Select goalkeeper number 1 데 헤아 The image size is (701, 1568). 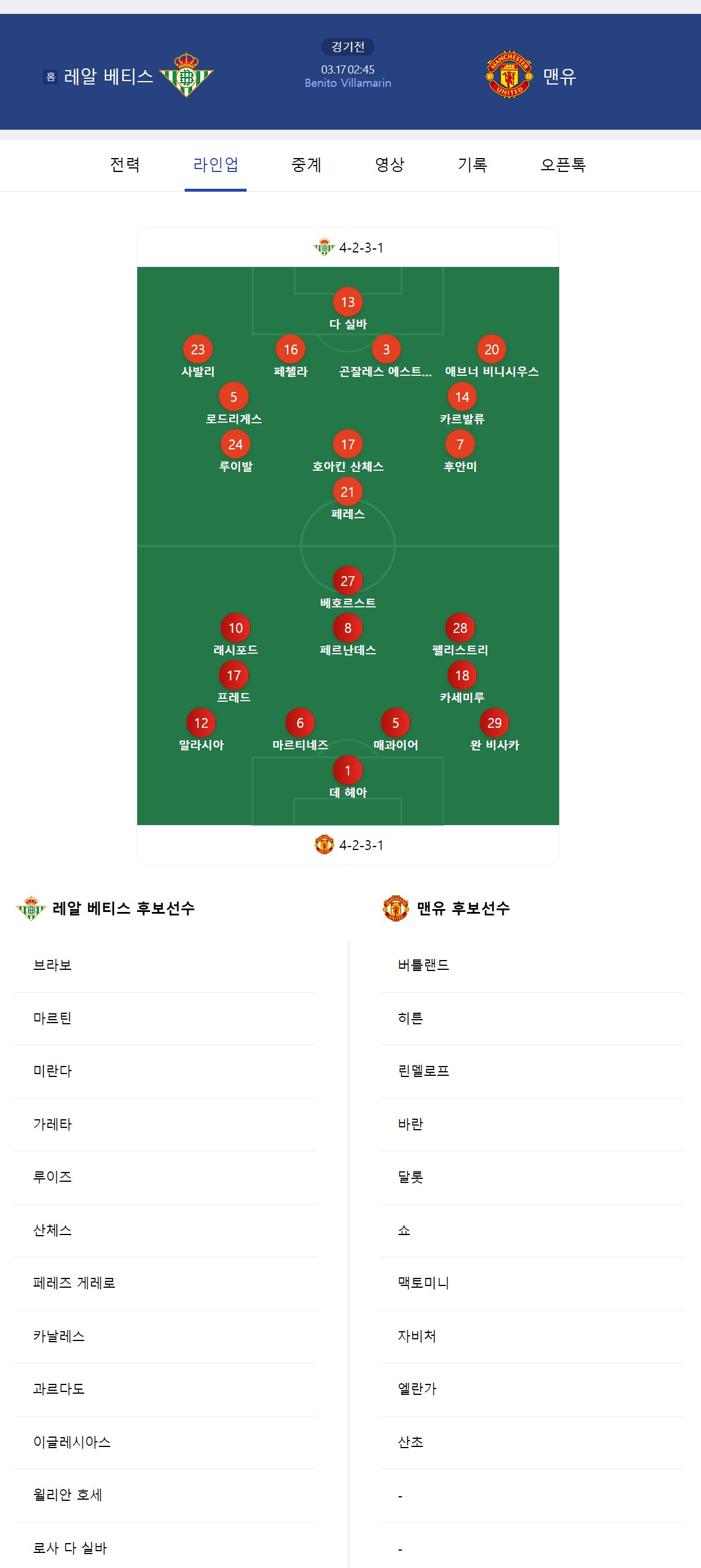pos(347,771)
